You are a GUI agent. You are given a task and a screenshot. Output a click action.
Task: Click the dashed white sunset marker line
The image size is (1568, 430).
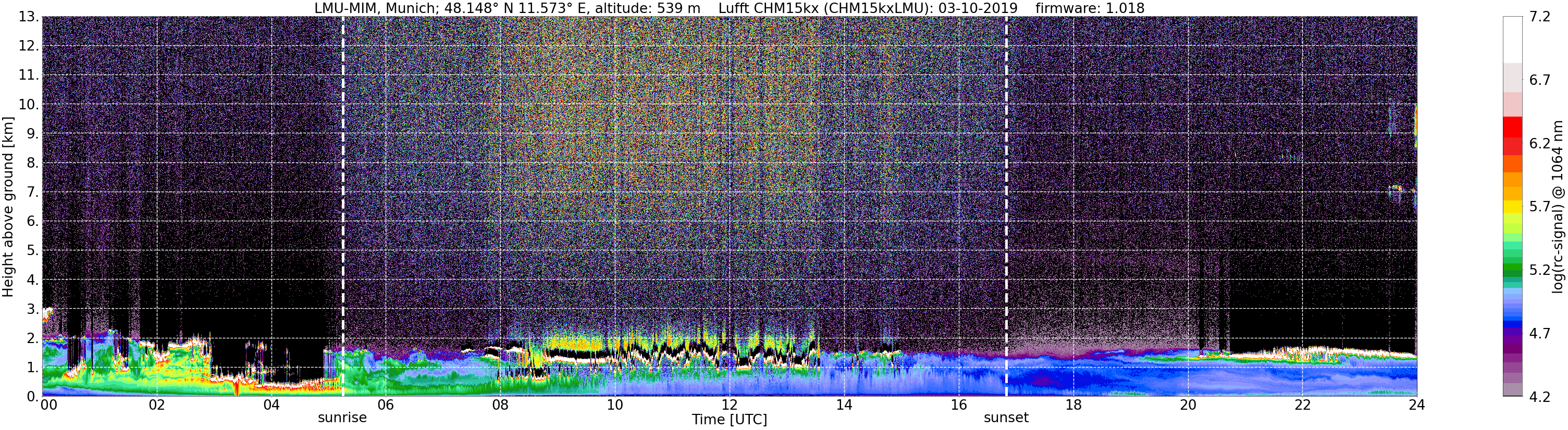click(x=1006, y=207)
